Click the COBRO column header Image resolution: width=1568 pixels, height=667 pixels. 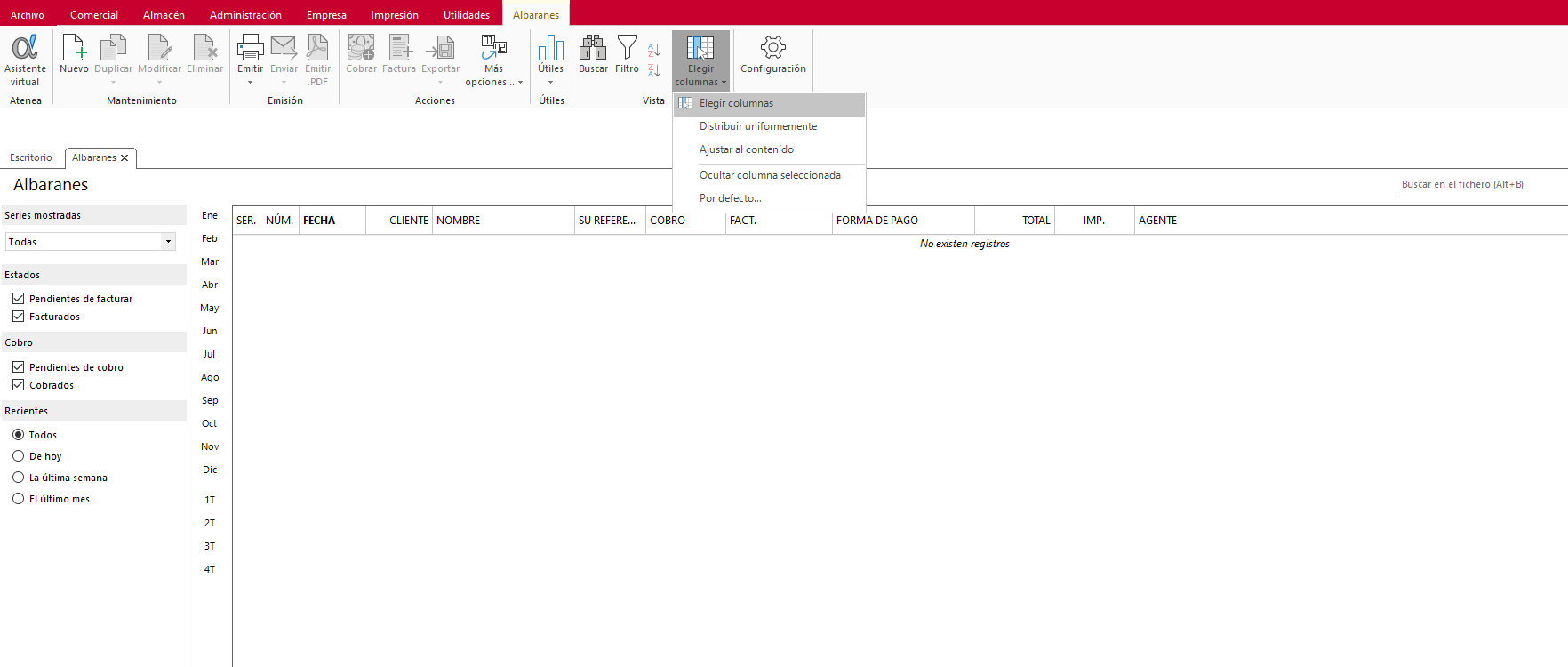point(685,221)
